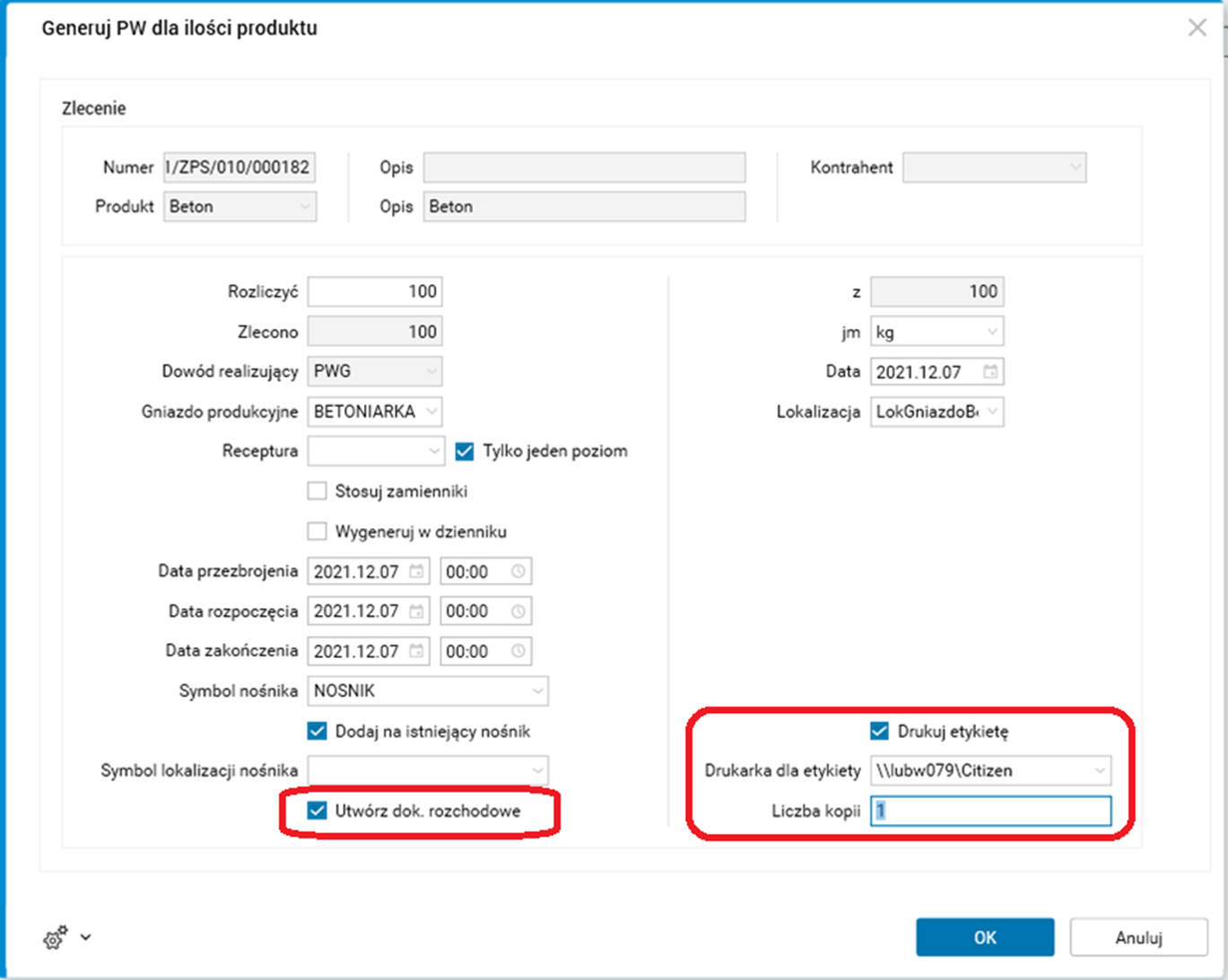1228x980 pixels.
Task: Click clock icon beside Data rozpoczęcia time
Action: (x=518, y=611)
